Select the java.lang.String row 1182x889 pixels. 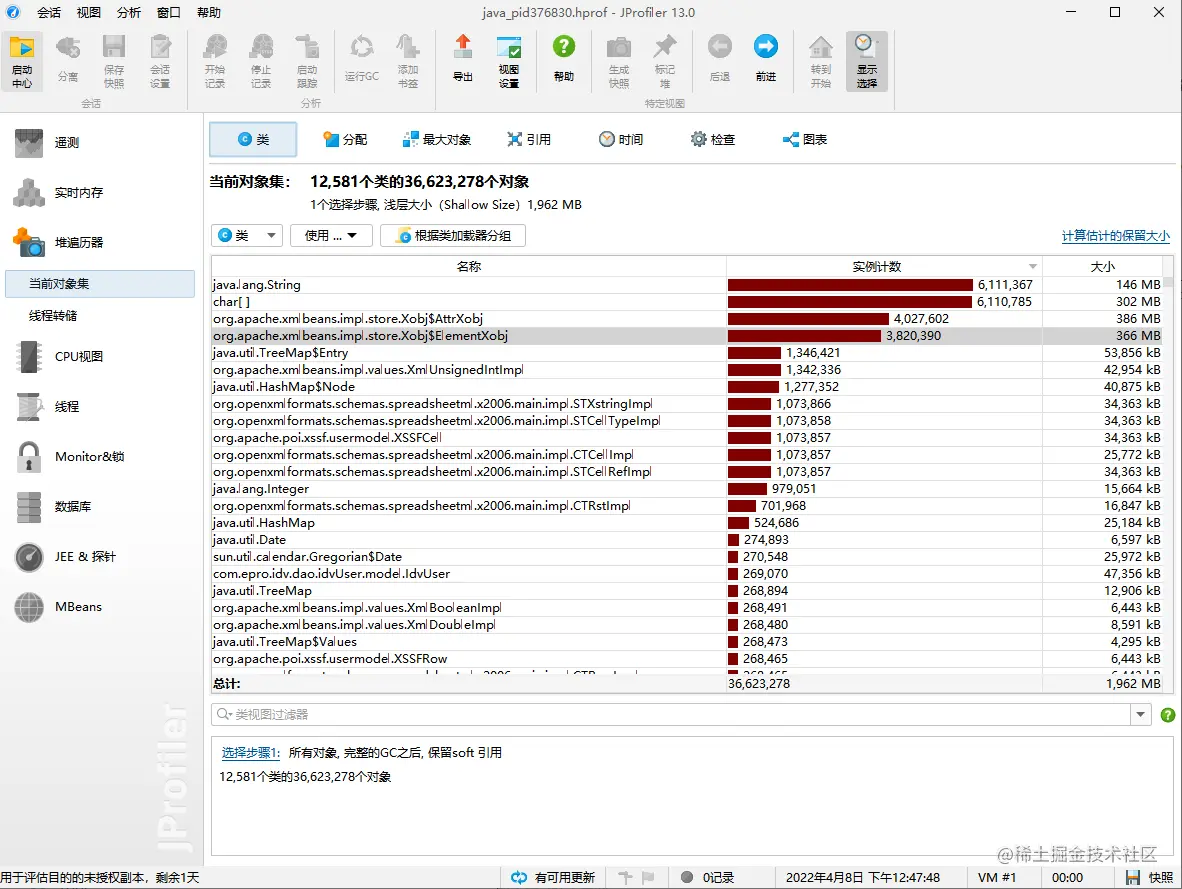400,285
